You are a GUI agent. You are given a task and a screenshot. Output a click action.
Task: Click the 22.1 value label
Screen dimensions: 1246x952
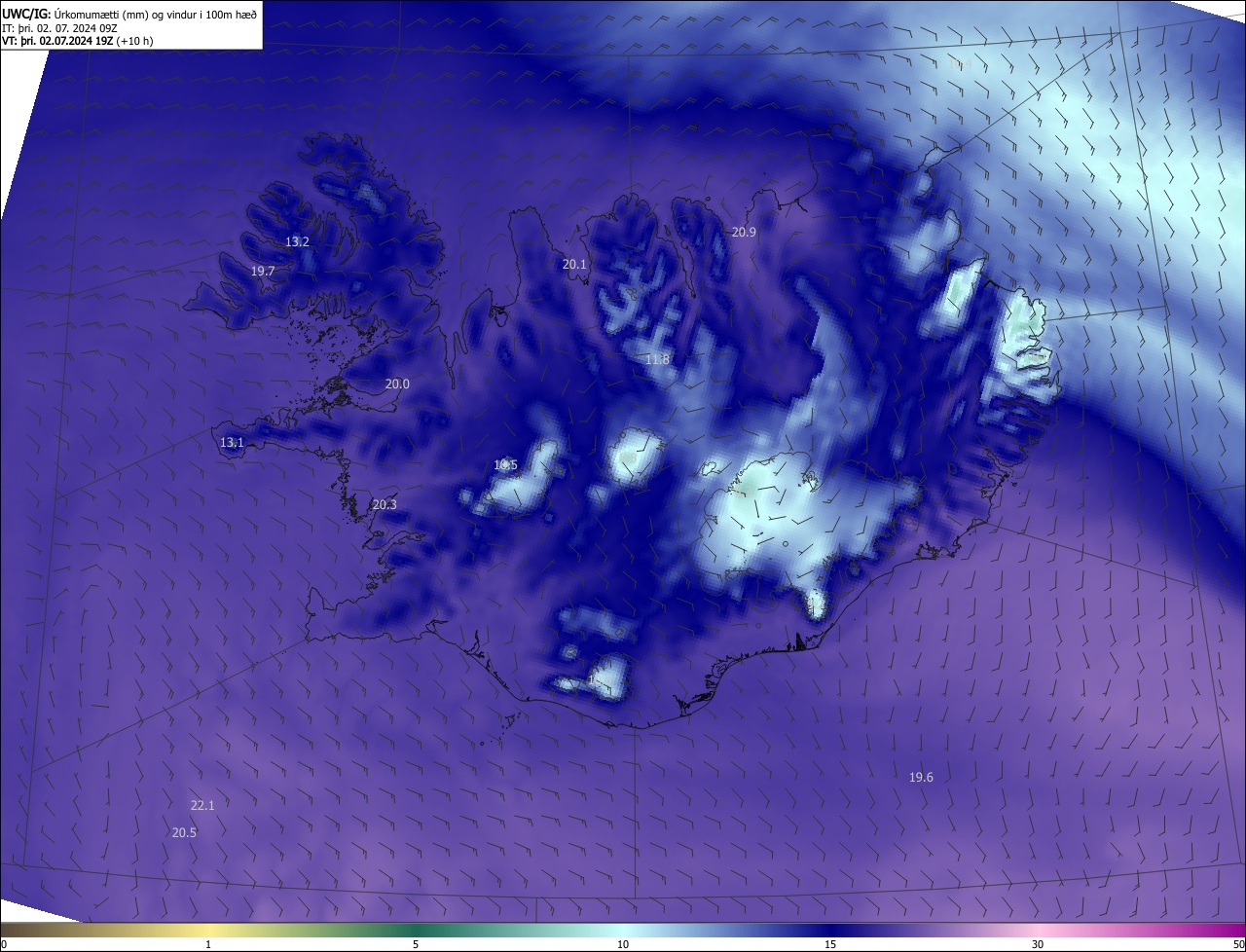[x=202, y=805]
